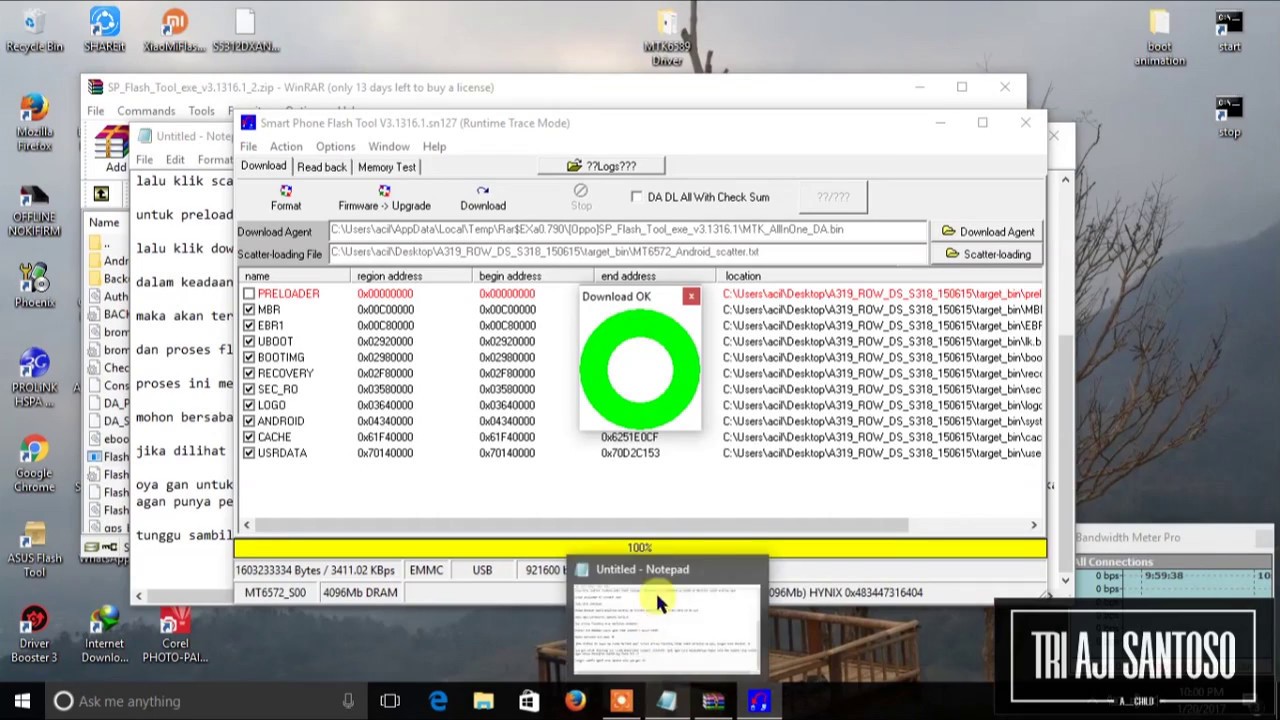Open the Driver Booster 3 desktop icon
Image resolution: width=1280 pixels, height=720 pixels.
pos(33,634)
